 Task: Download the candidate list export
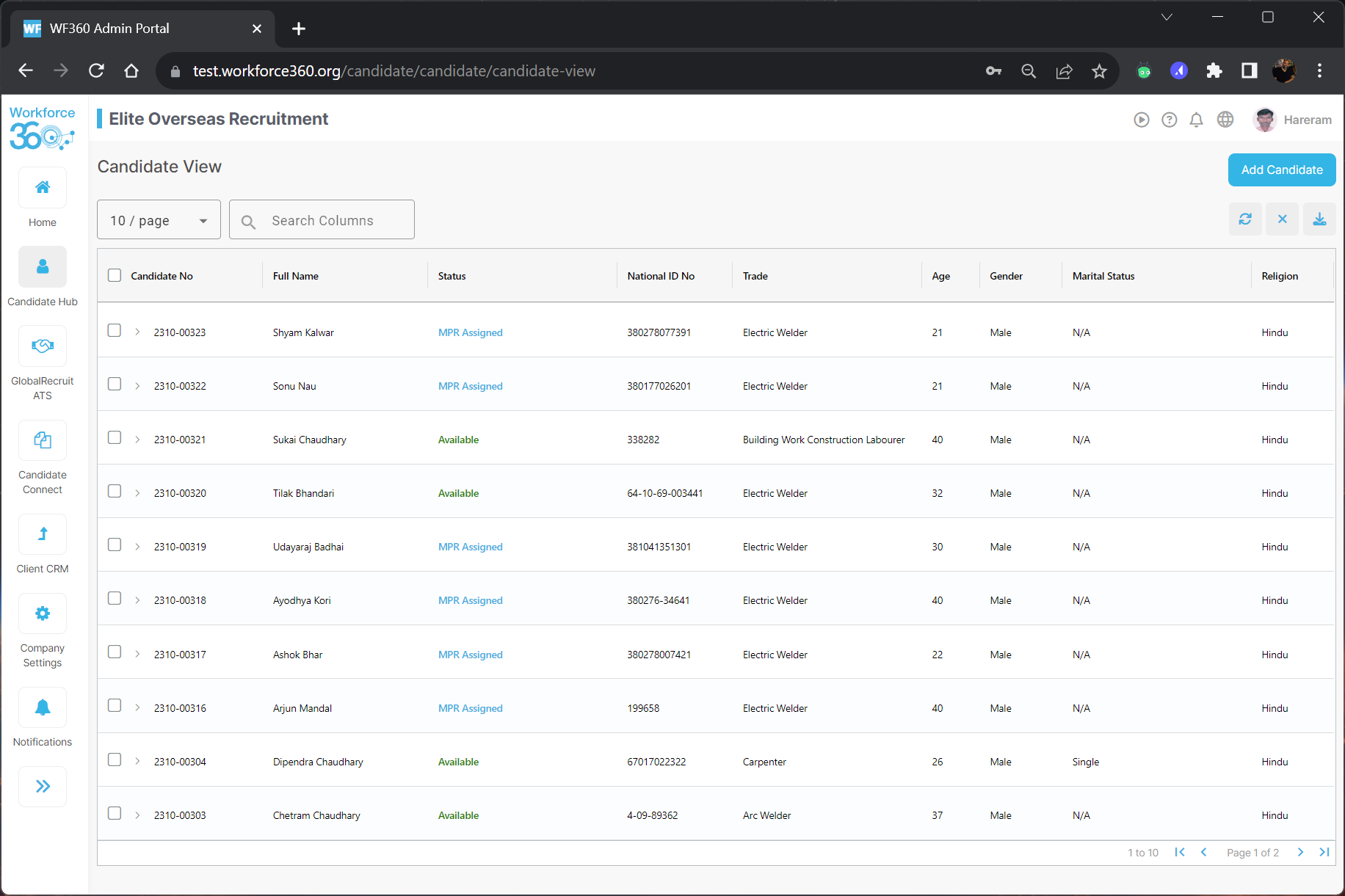(x=1319, y=219)
